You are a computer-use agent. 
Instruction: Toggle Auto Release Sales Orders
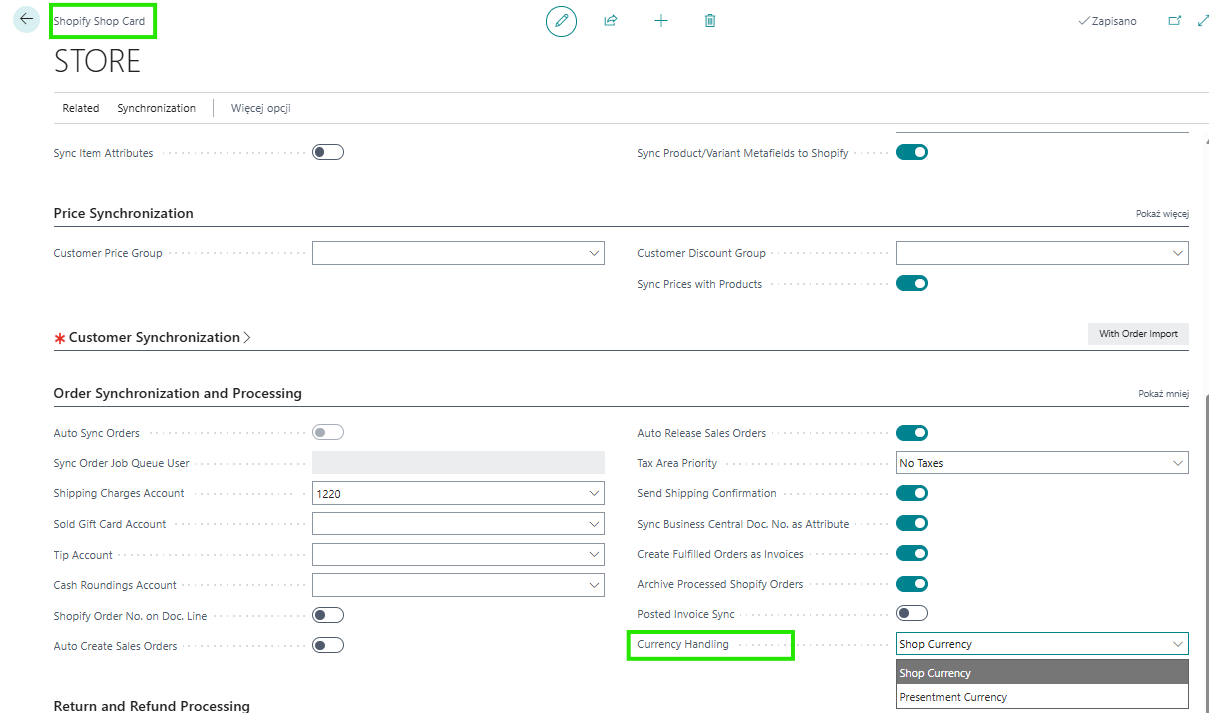click(912, 433)
